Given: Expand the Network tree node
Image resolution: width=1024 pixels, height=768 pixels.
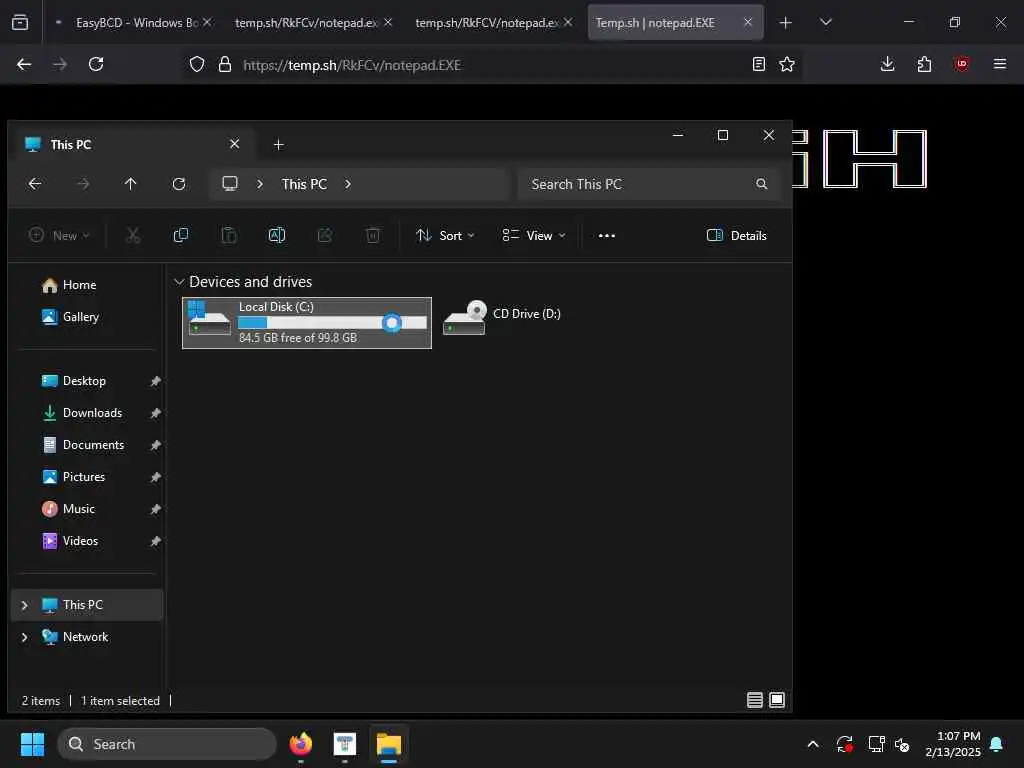Looking at the screenshot, I should (x=24, y=637).
